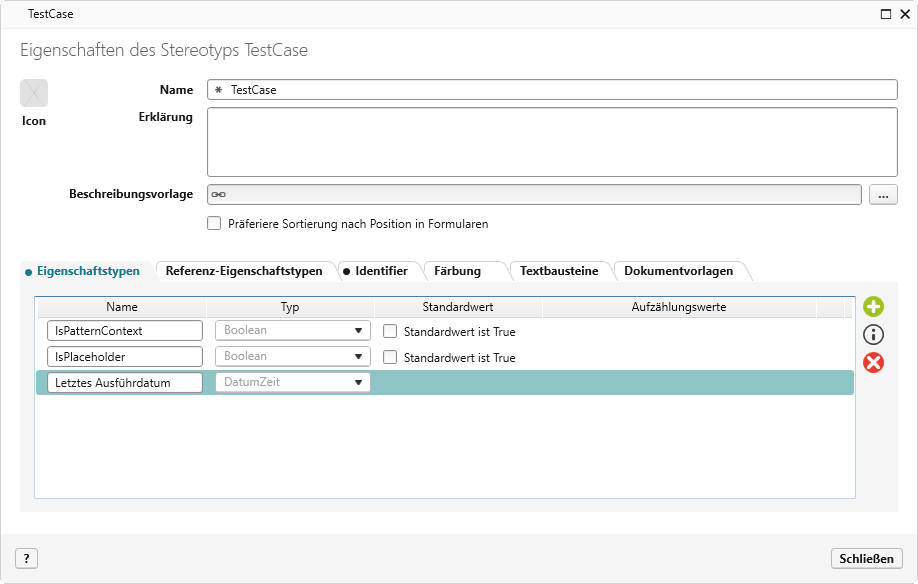Click the link icon in Beschreibungsvorlage field
Viewport: 918px width, 584px height.
pos(218,195)
